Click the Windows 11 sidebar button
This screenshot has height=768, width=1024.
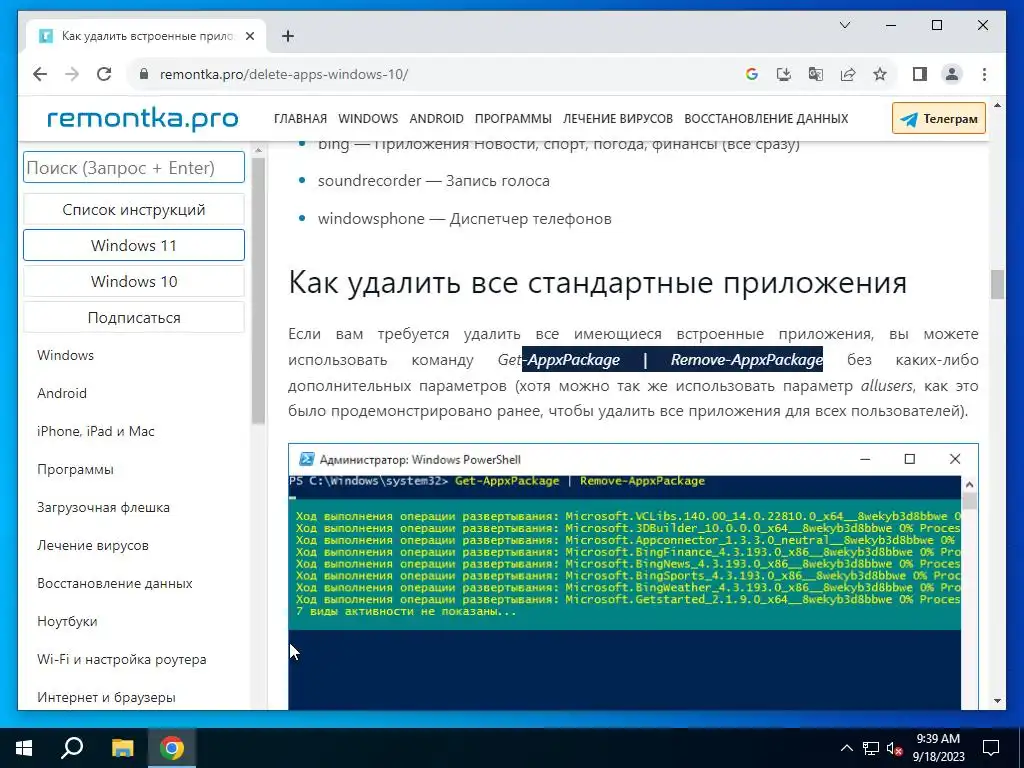coord(134,246)
